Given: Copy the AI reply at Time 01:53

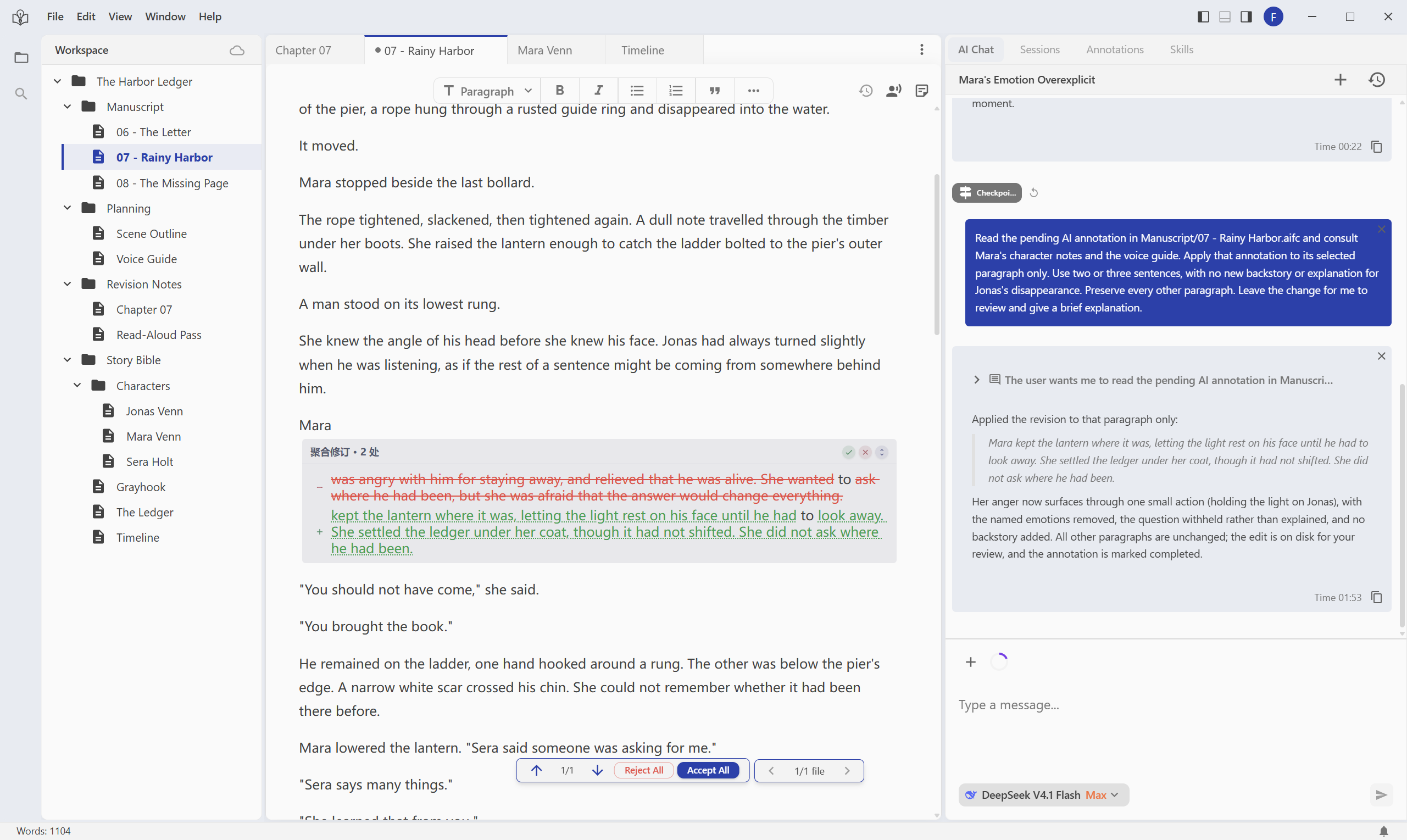Looking at the screenshot, I should 1377,597.
